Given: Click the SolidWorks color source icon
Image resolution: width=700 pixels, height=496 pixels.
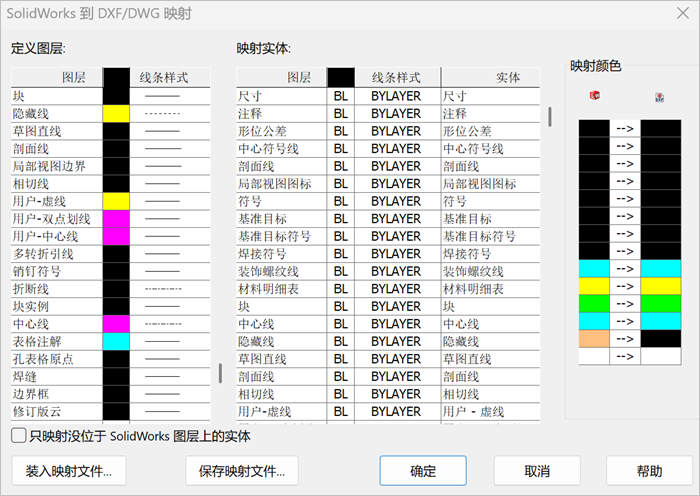Looking at the screenshot, I should coord(594,95).
